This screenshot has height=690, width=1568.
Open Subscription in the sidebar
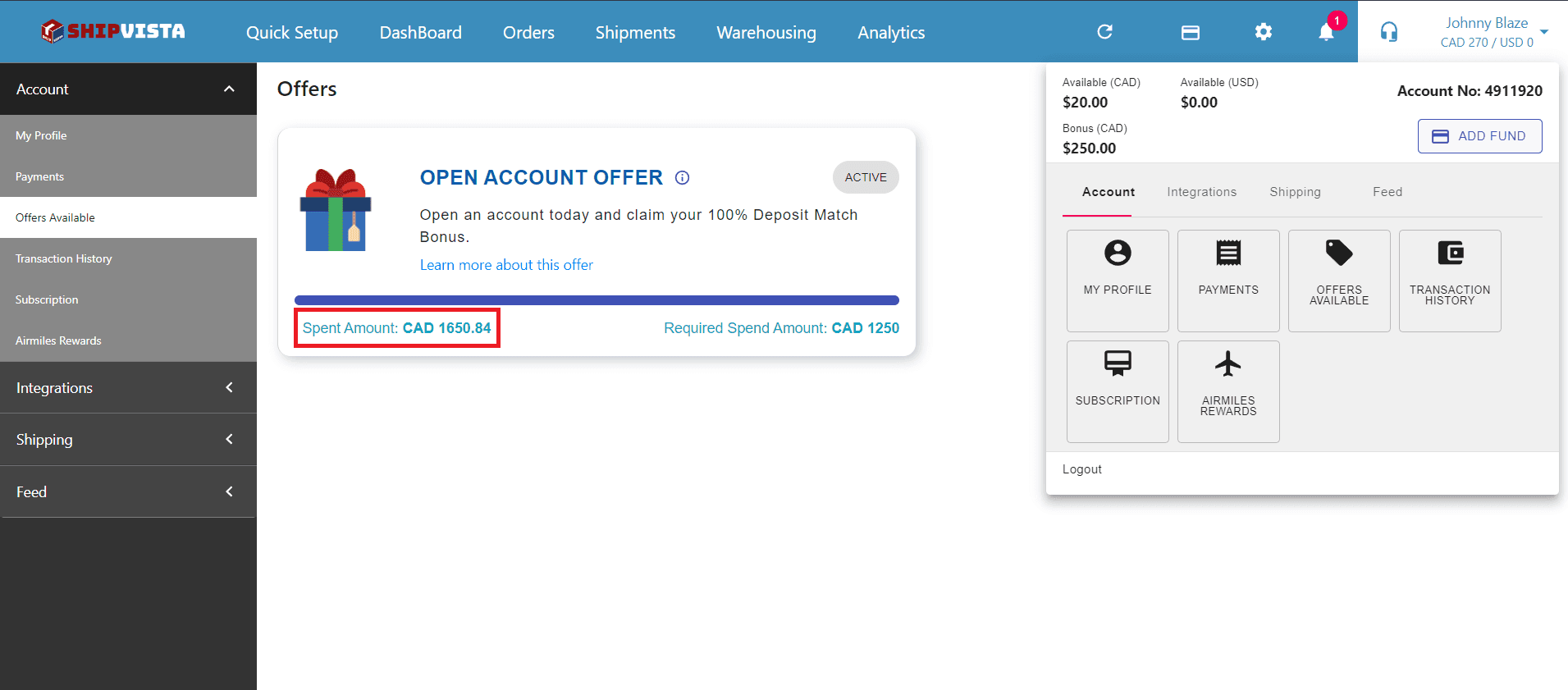pyautogui.click(x=128, y=299)
